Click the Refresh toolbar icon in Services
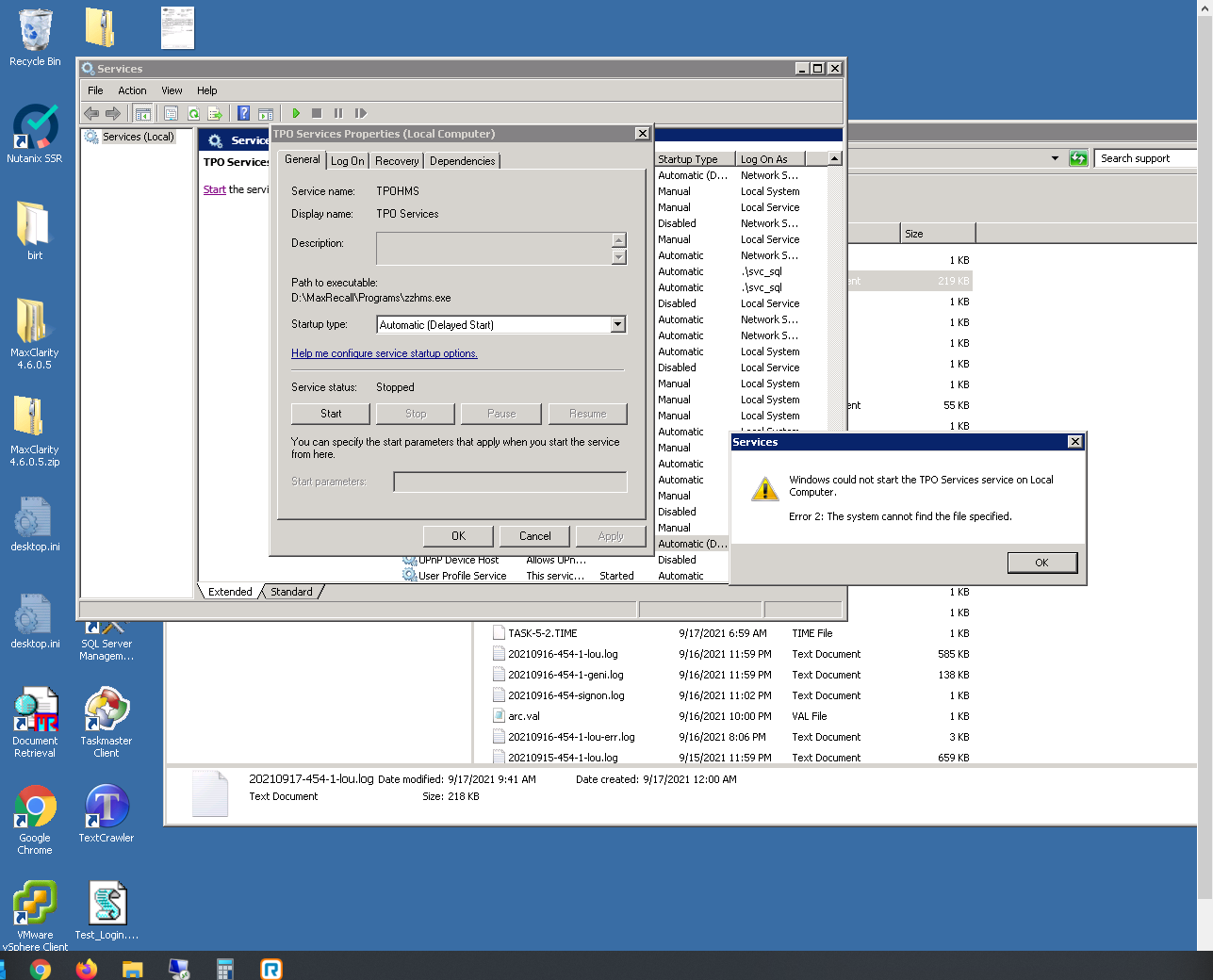 [x=193, y=113]
